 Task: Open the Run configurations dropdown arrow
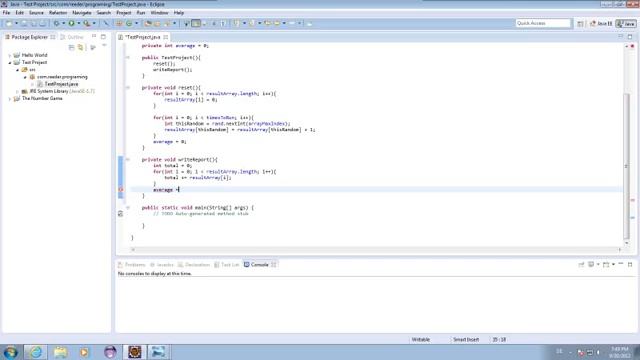(x=79, y=24)
